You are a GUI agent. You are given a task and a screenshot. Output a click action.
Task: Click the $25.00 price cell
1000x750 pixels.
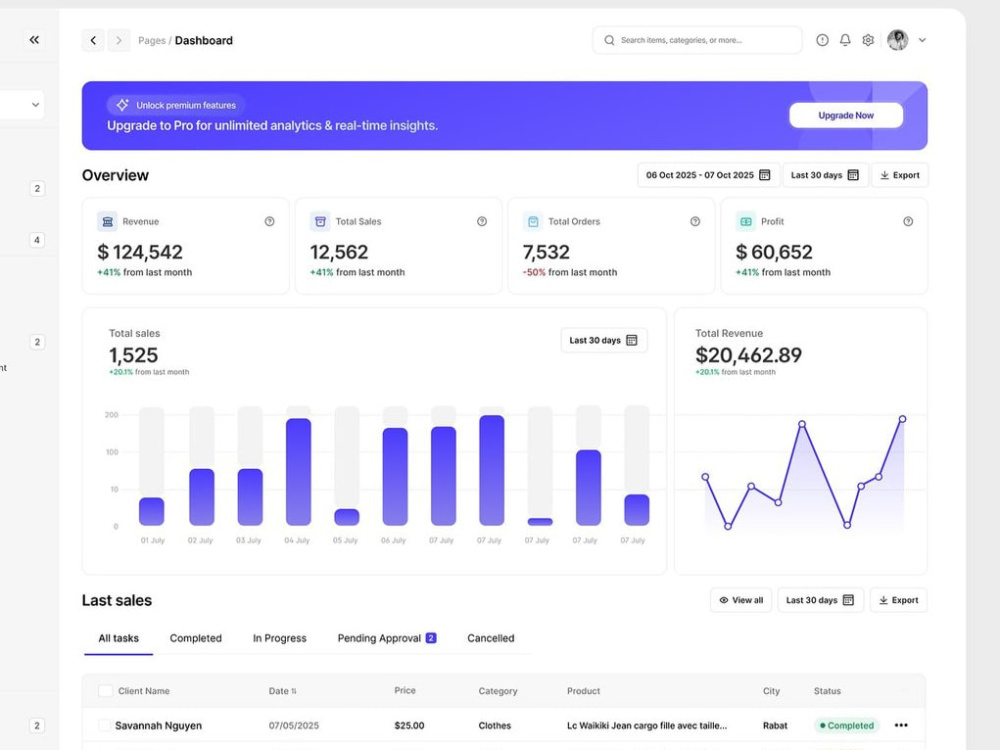[x=409, y=725]
